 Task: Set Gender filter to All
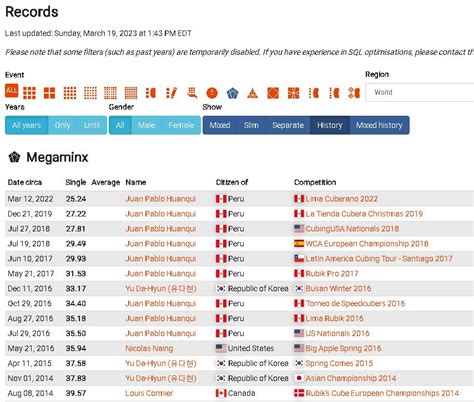(120, 125)
